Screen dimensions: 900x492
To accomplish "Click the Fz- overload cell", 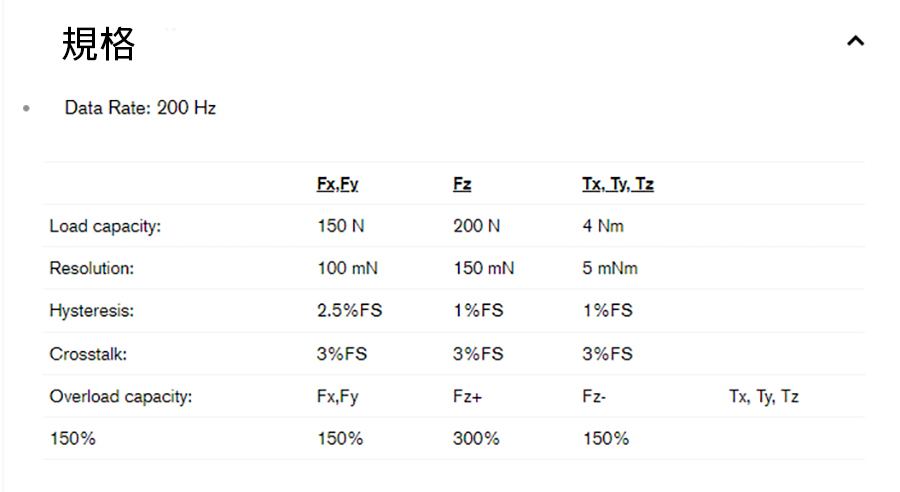I will point(594,396).
